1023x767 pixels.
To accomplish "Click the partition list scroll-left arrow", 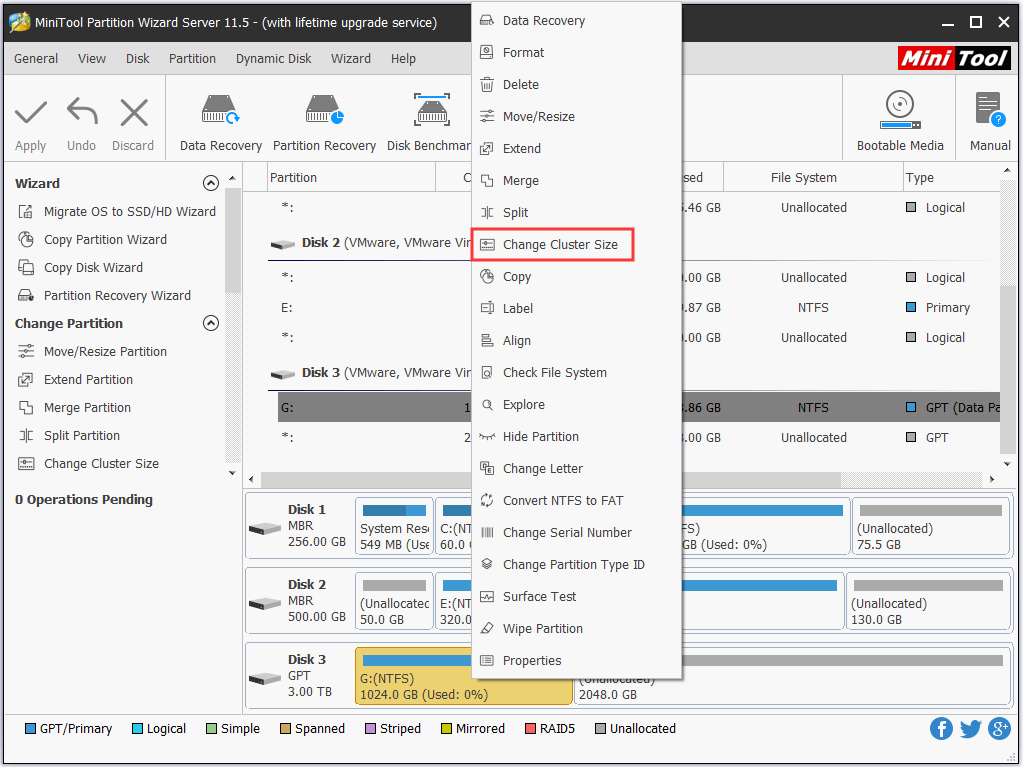I will [252, 479].
